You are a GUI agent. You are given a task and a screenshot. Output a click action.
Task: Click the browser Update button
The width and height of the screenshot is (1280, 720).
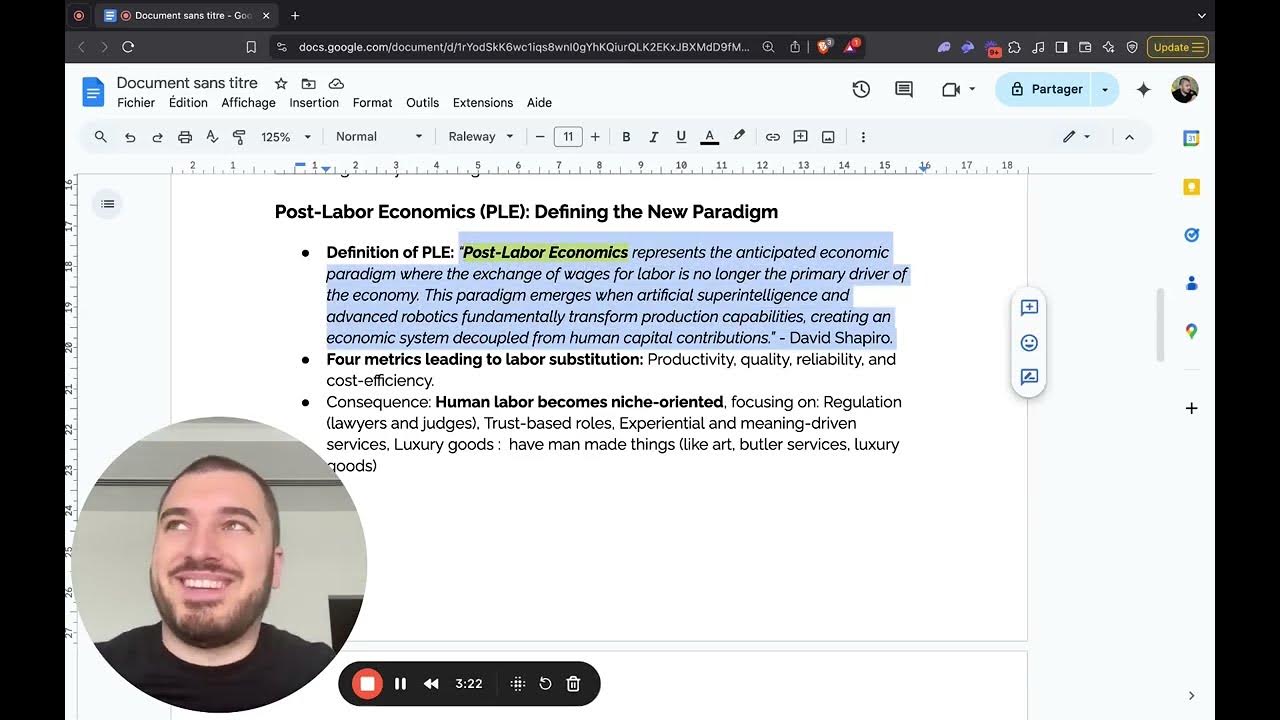[x=1178, y=47]
